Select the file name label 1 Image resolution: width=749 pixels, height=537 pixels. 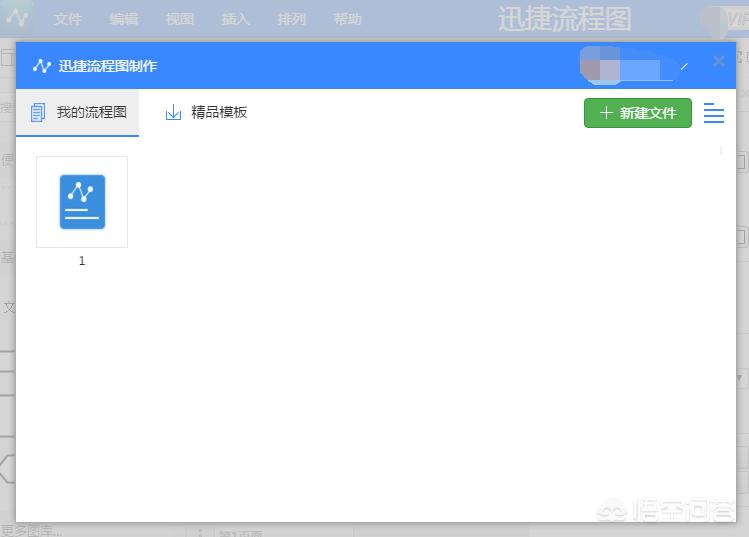[x=82, y=261]
